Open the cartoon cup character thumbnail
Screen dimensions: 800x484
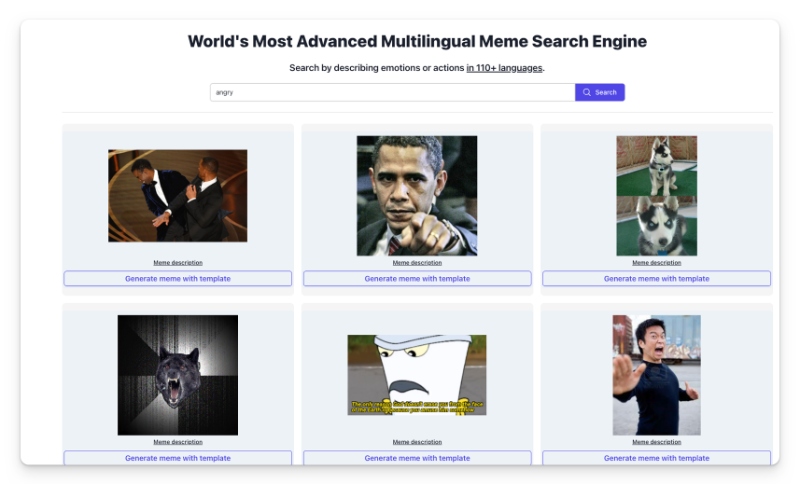pyautogui.click(x=417, y=375)
